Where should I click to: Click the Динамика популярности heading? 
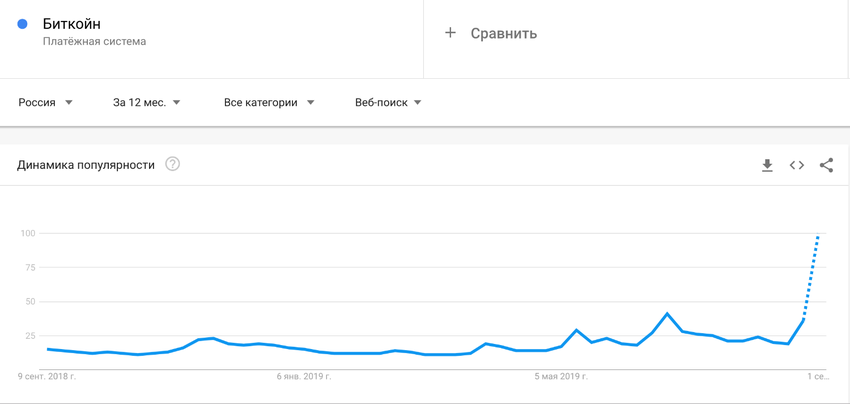tap(86, 165)
